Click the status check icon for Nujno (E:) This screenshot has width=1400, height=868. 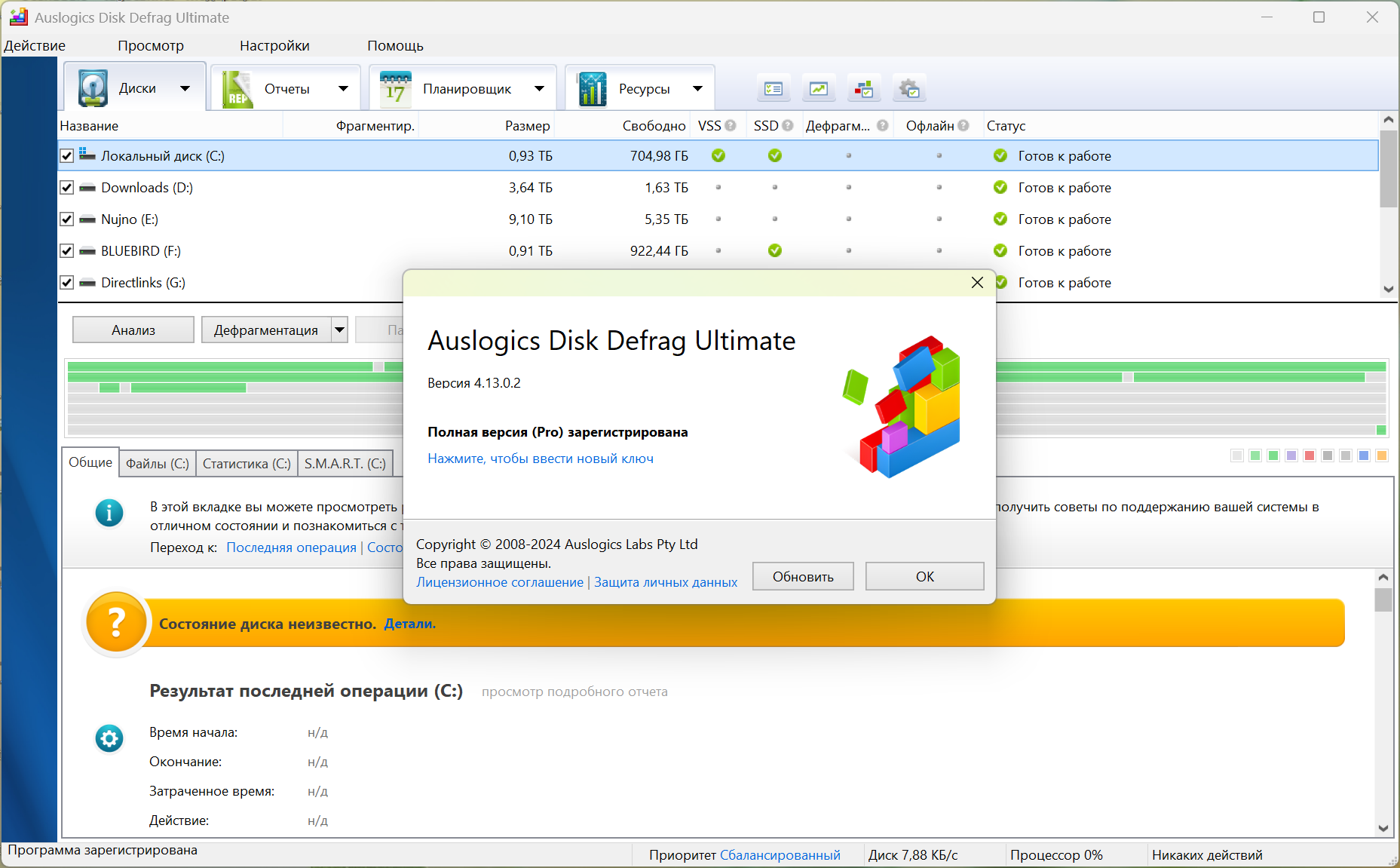[x=1000, y=219]
